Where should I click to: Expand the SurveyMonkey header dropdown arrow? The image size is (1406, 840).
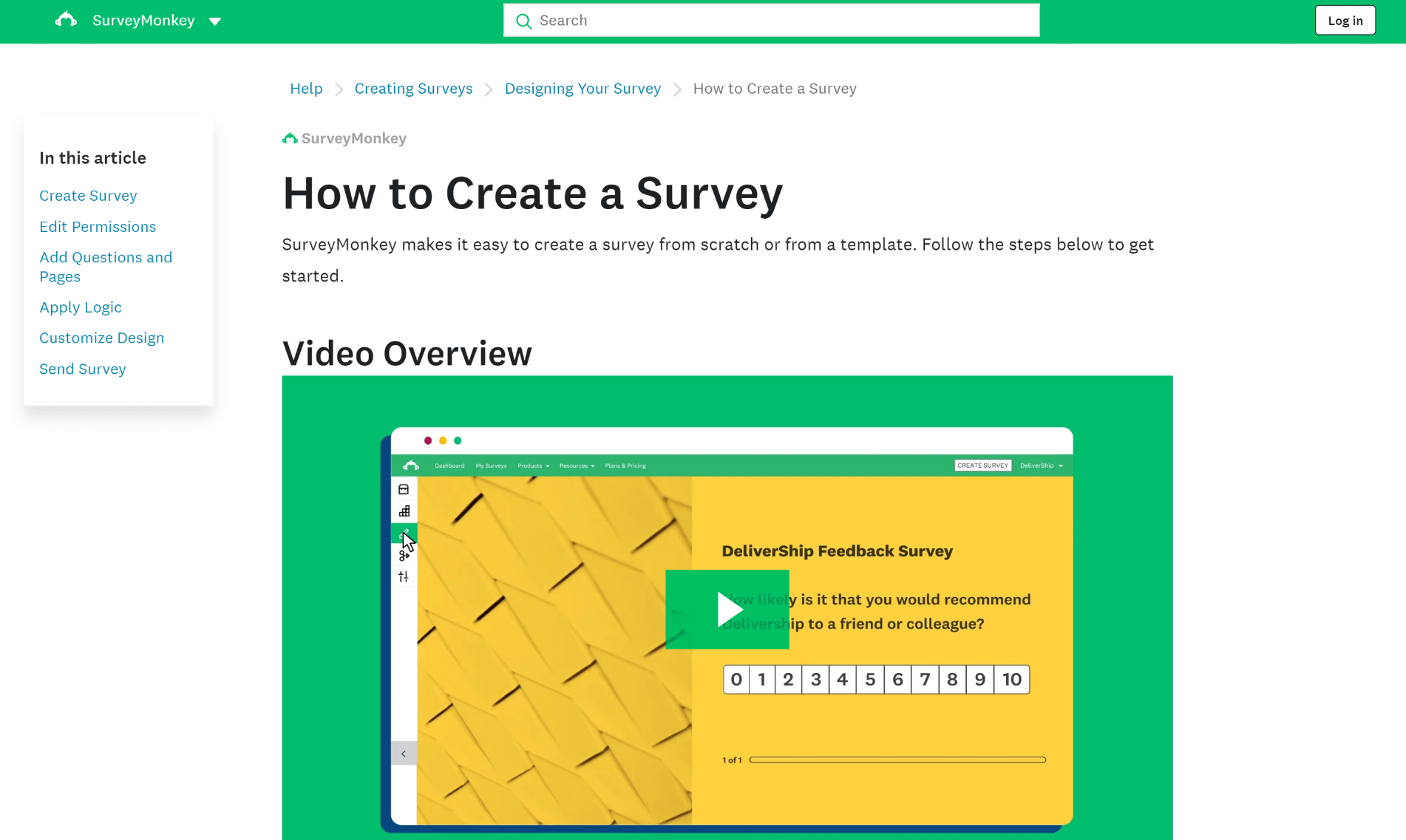[215, 21]
